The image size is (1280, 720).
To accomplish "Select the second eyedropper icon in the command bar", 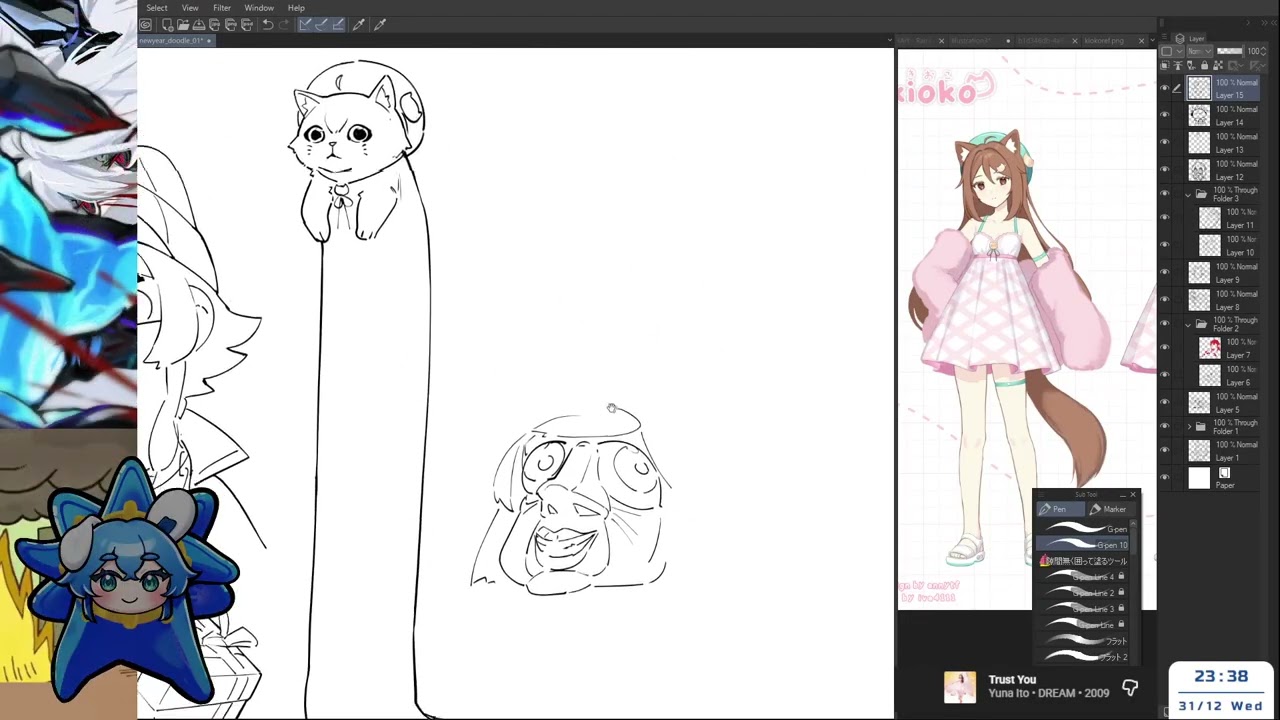I will coord(380,24).
